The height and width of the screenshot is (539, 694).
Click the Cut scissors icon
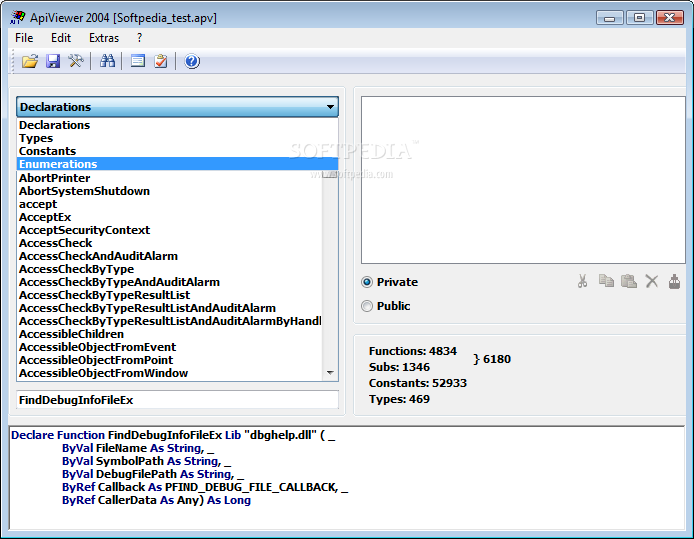tap(582, 281)
